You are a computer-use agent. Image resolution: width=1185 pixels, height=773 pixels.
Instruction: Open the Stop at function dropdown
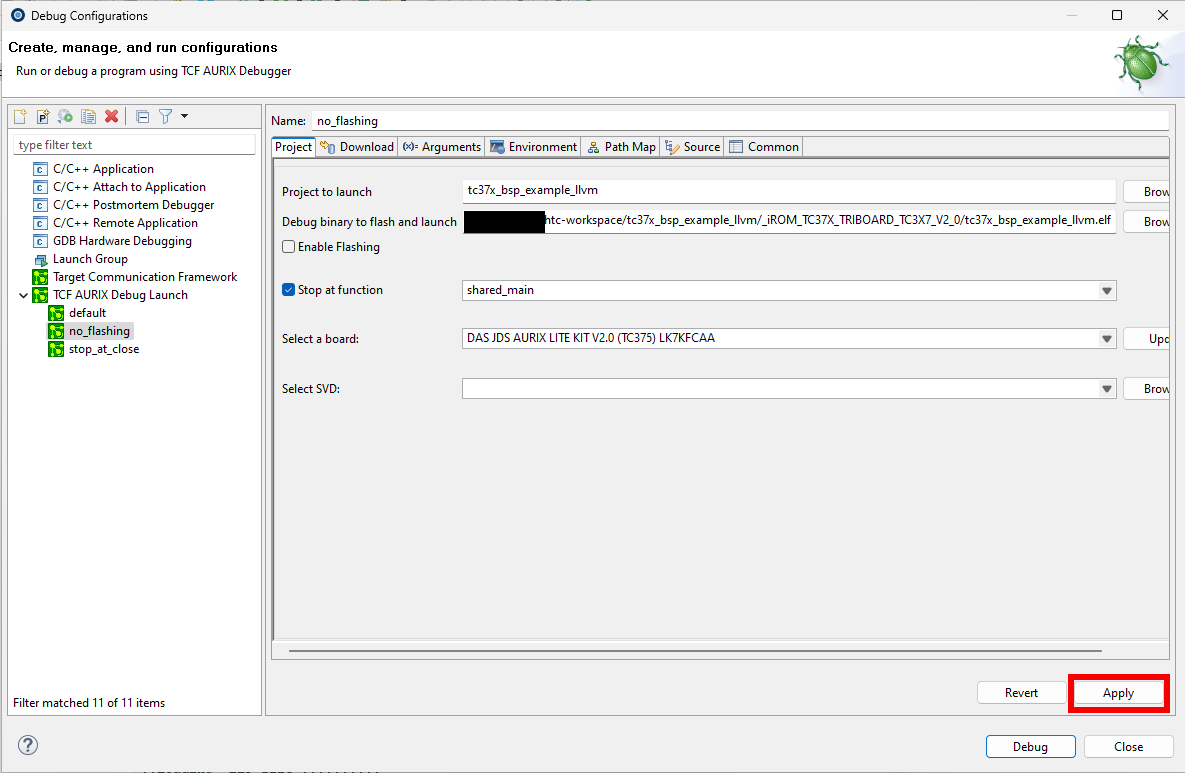tap(1106, 291)
